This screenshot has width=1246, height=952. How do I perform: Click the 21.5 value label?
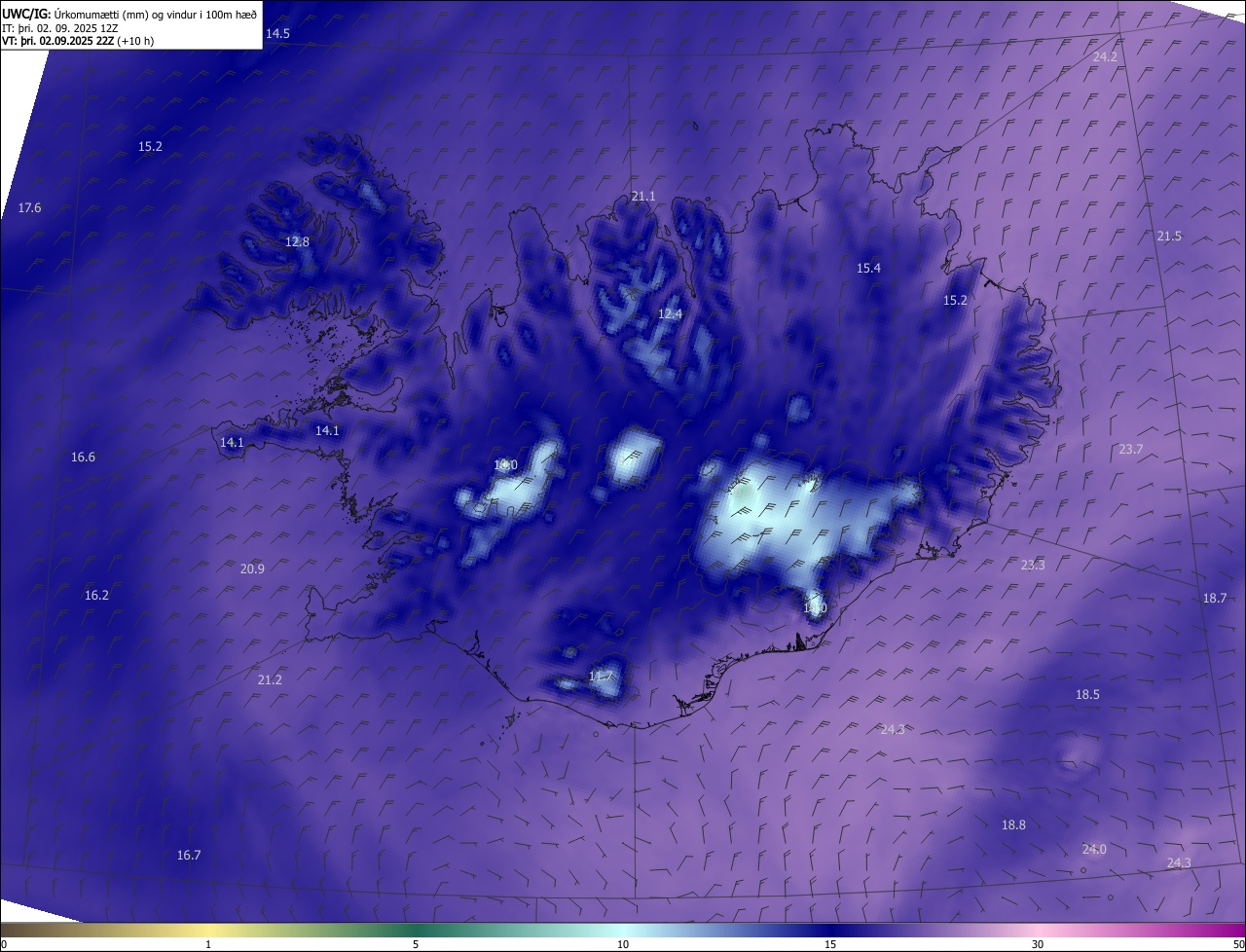(1169, 237)
